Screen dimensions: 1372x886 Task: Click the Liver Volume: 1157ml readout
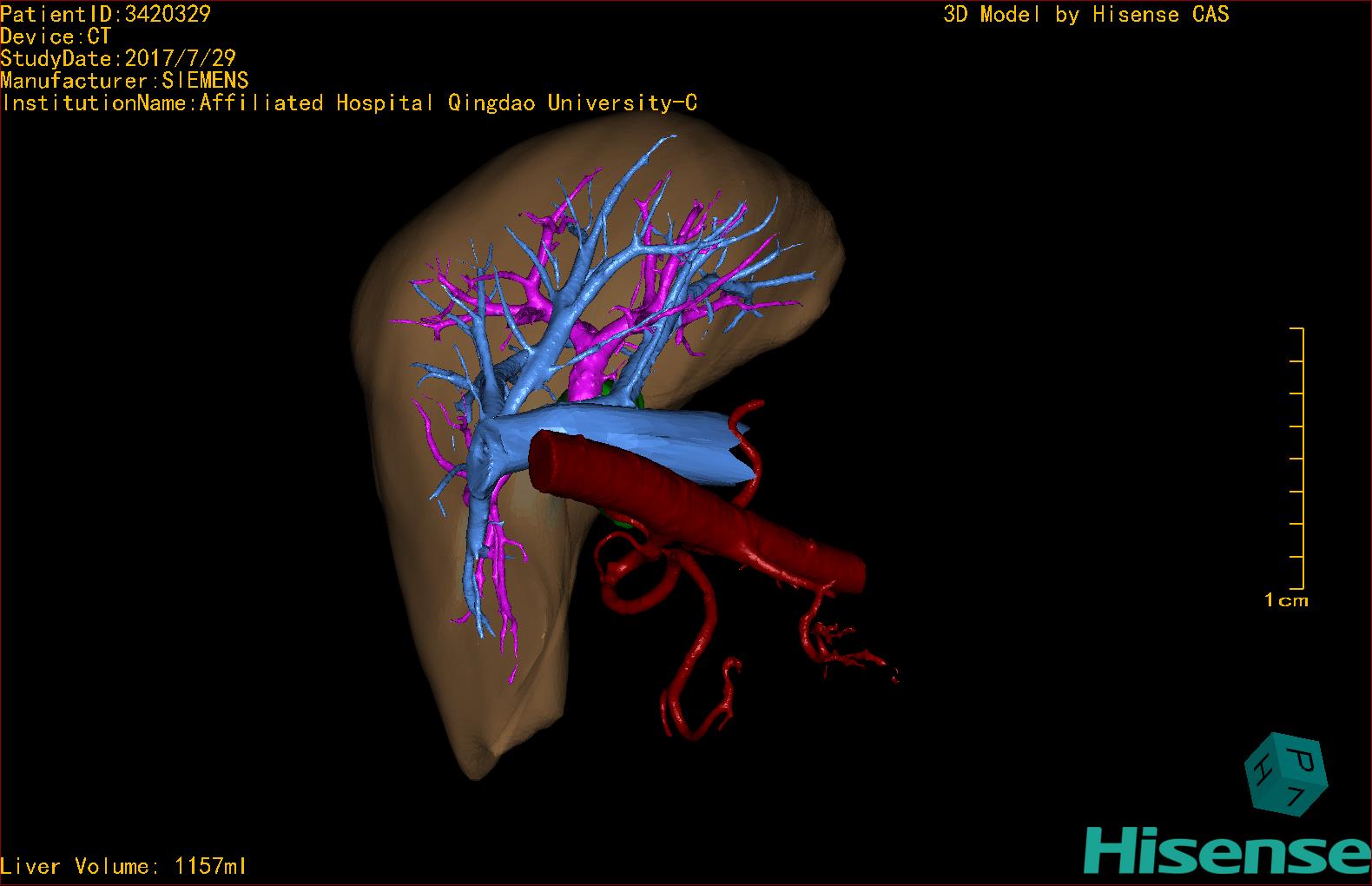tap(124, 866)
